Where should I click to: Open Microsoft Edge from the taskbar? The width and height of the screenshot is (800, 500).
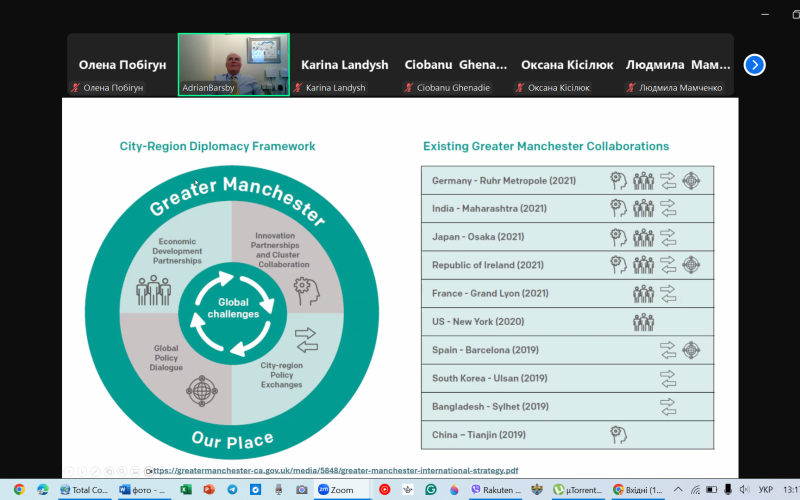[x=42, y=490]
